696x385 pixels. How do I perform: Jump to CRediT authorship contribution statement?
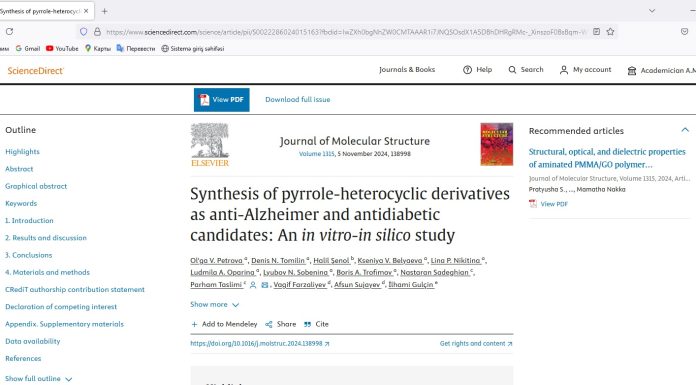coord(75,290)
